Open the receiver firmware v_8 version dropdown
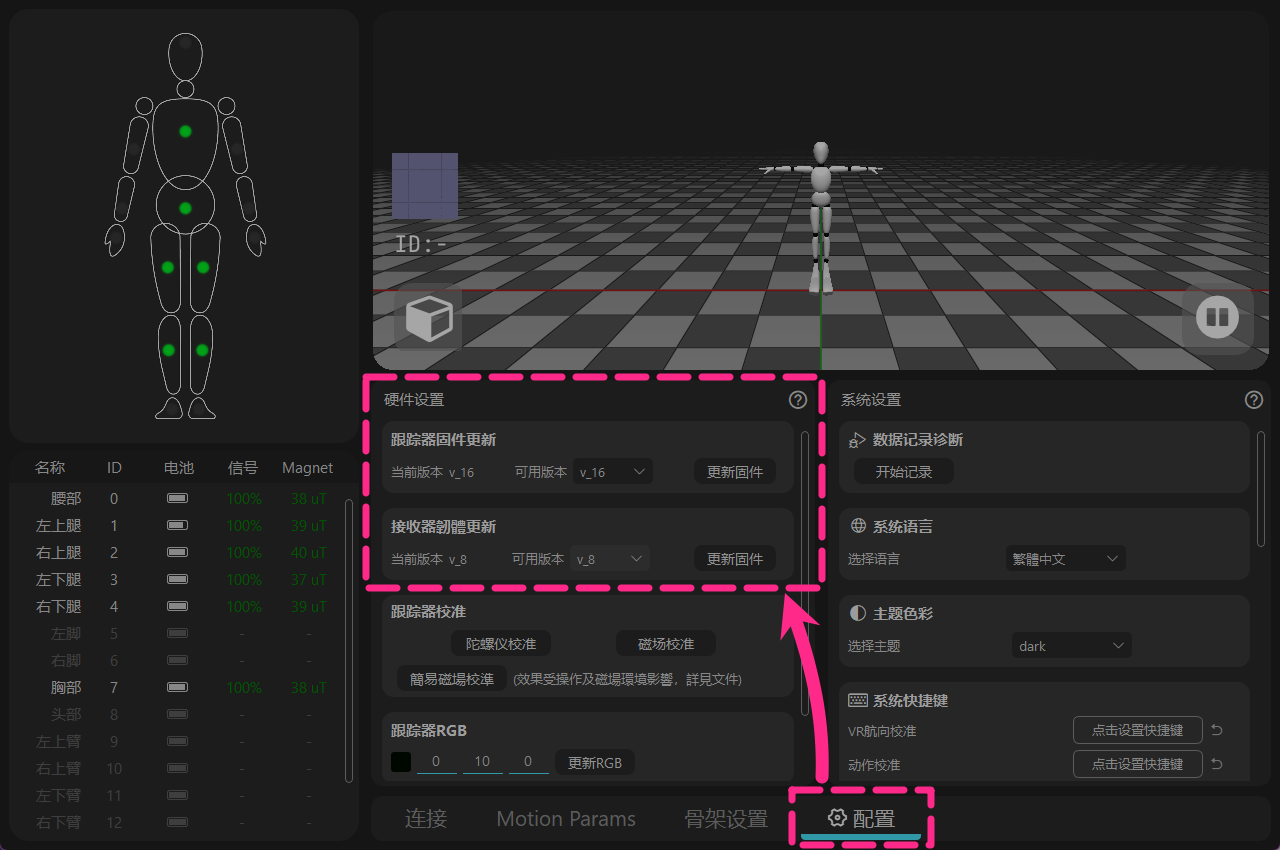The width and height of the screenshot is (1280, 850). (610, 559)
